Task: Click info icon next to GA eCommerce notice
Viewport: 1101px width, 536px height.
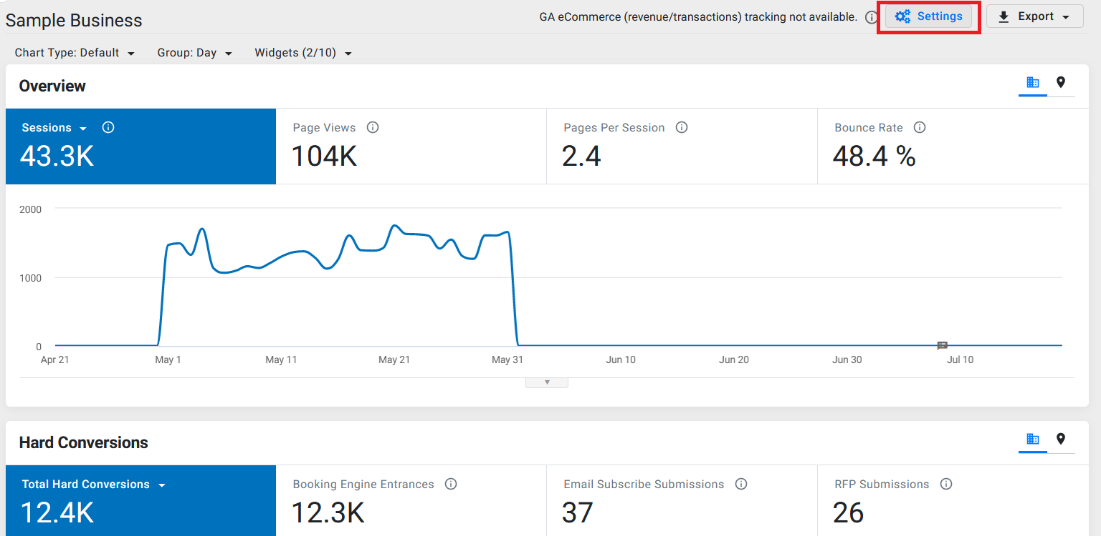Action: (x=871, y=17)
